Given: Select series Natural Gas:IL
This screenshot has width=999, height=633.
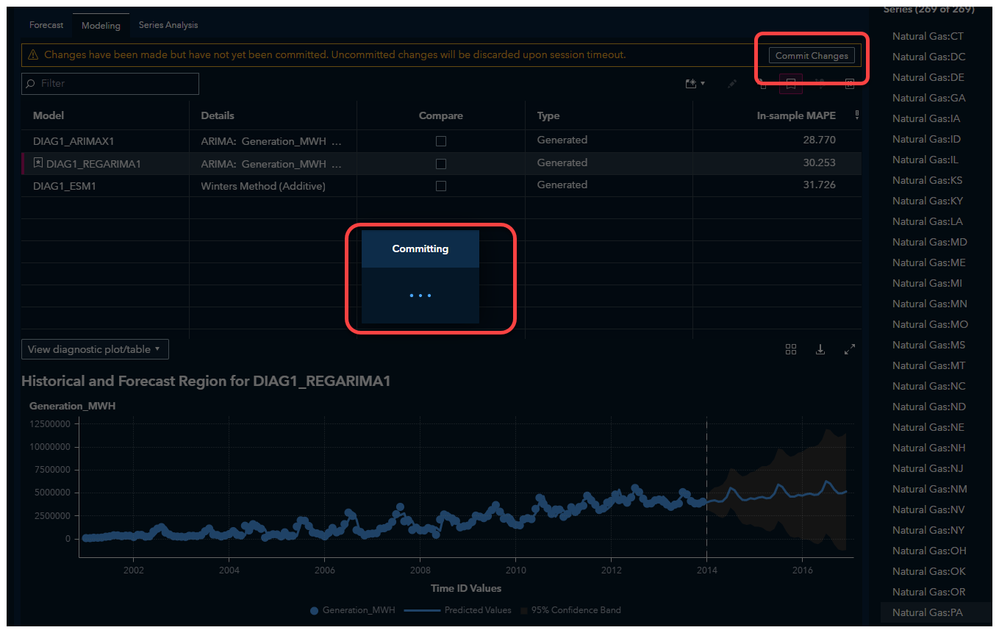Looking at the screenshot, I should [x=925, y=160].
